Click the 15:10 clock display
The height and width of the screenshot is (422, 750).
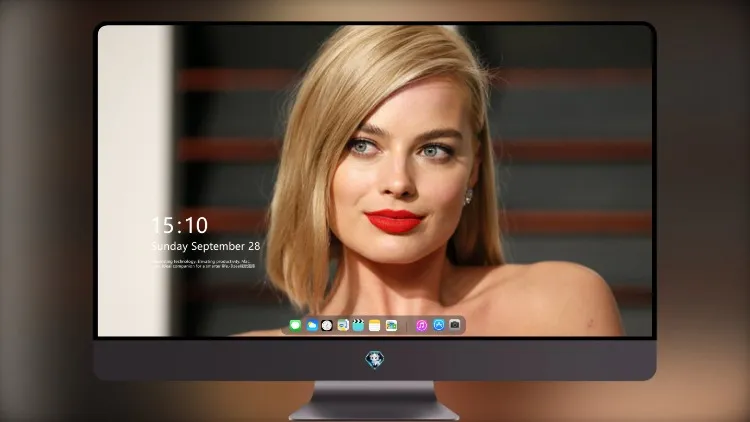click(179, 225)
